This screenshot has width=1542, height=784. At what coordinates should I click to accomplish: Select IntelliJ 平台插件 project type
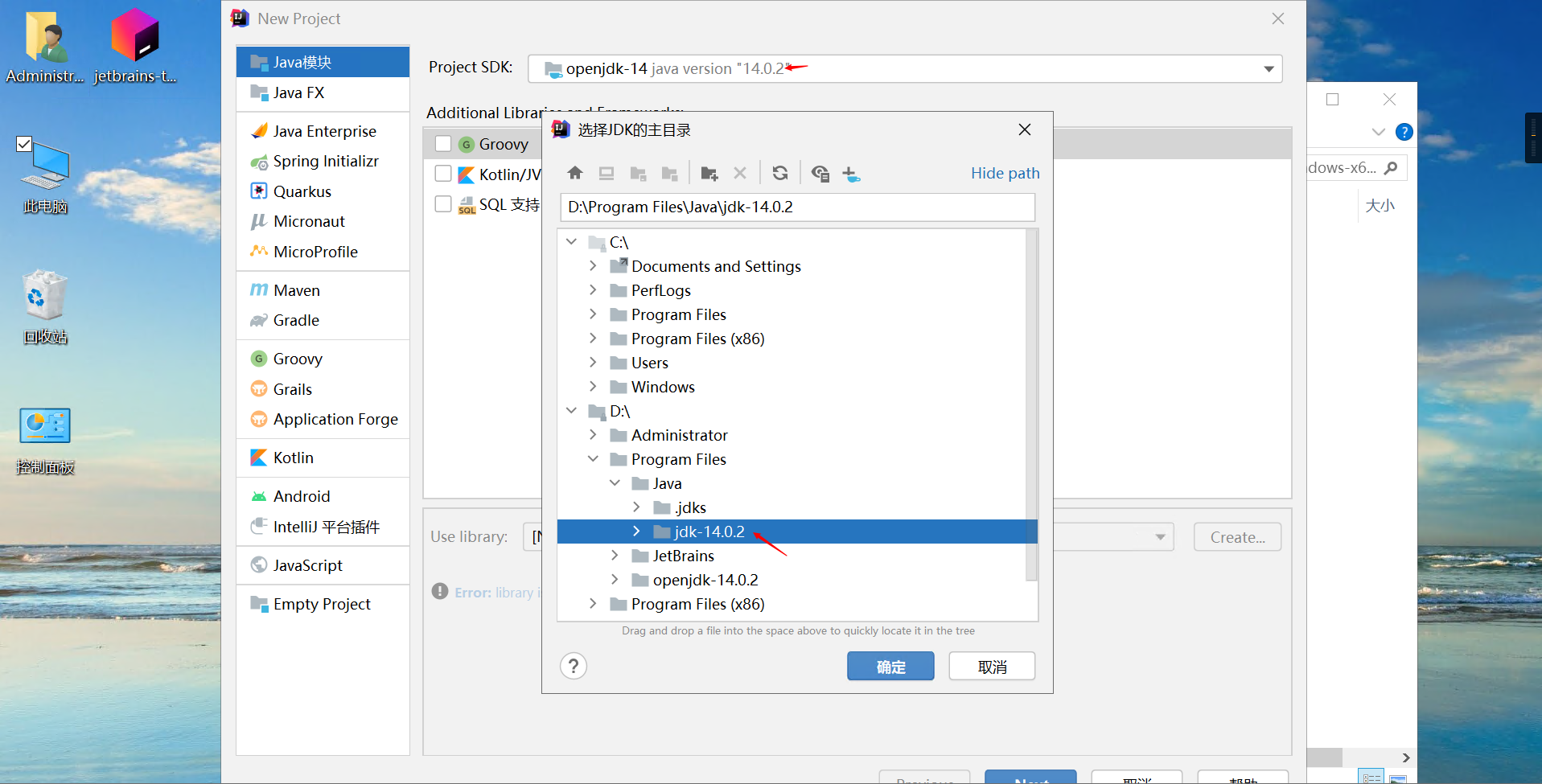(x=323, y=527)
